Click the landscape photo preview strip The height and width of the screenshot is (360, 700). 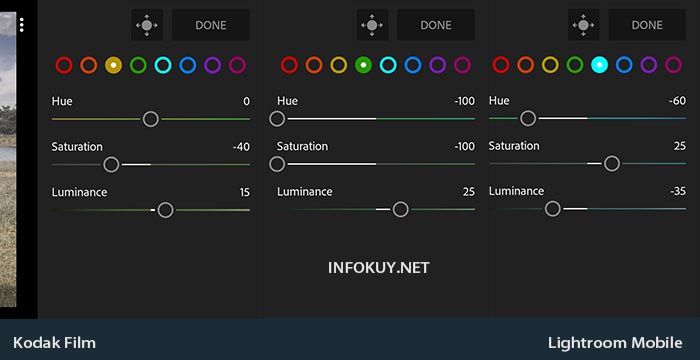click(8, 159)
